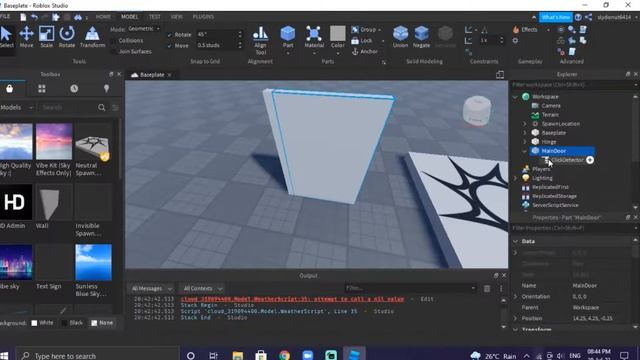Open Chrome from the taskbar

pos(284,356)
